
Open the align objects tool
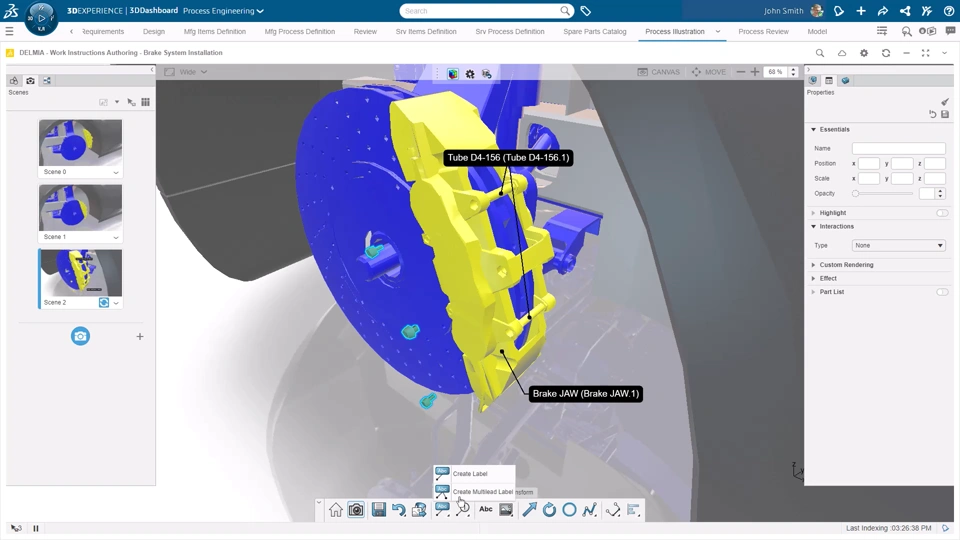tap(633, 509)
